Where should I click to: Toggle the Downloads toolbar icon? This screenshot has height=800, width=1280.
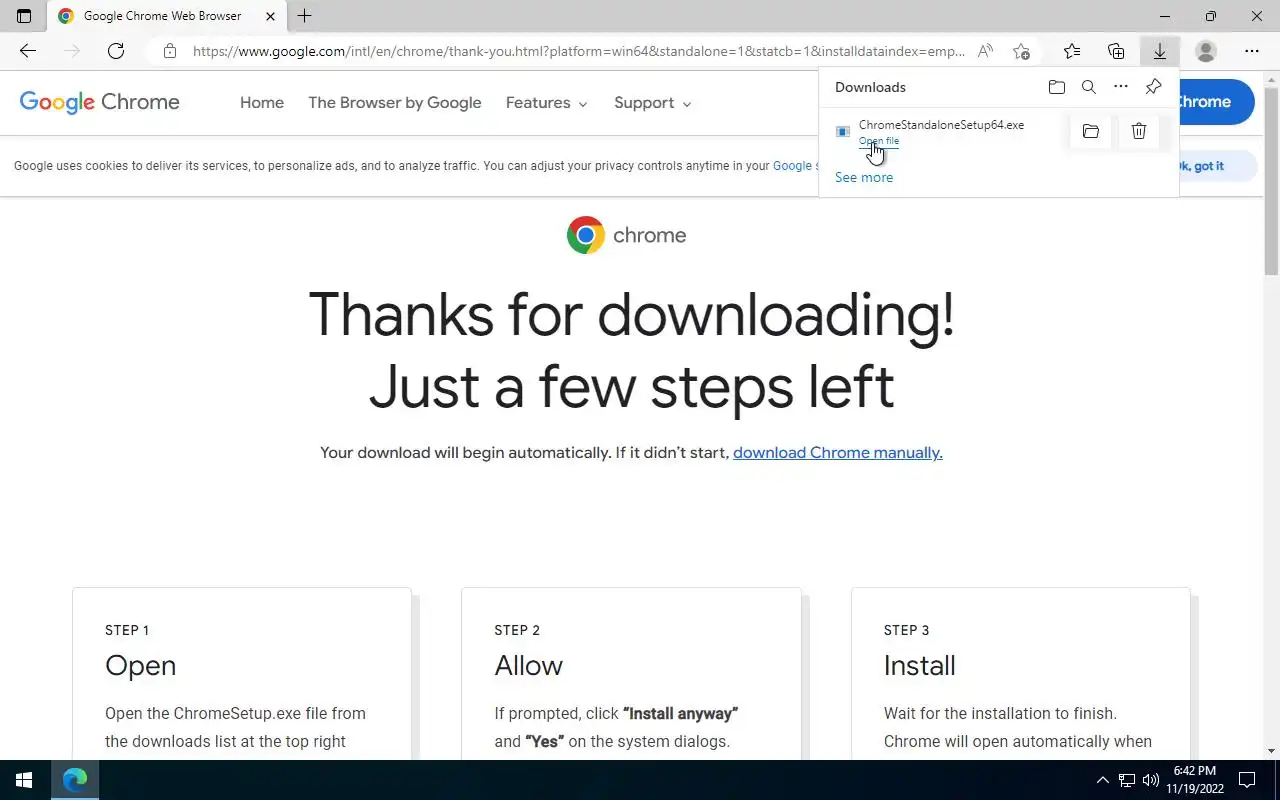point(1160,51)
